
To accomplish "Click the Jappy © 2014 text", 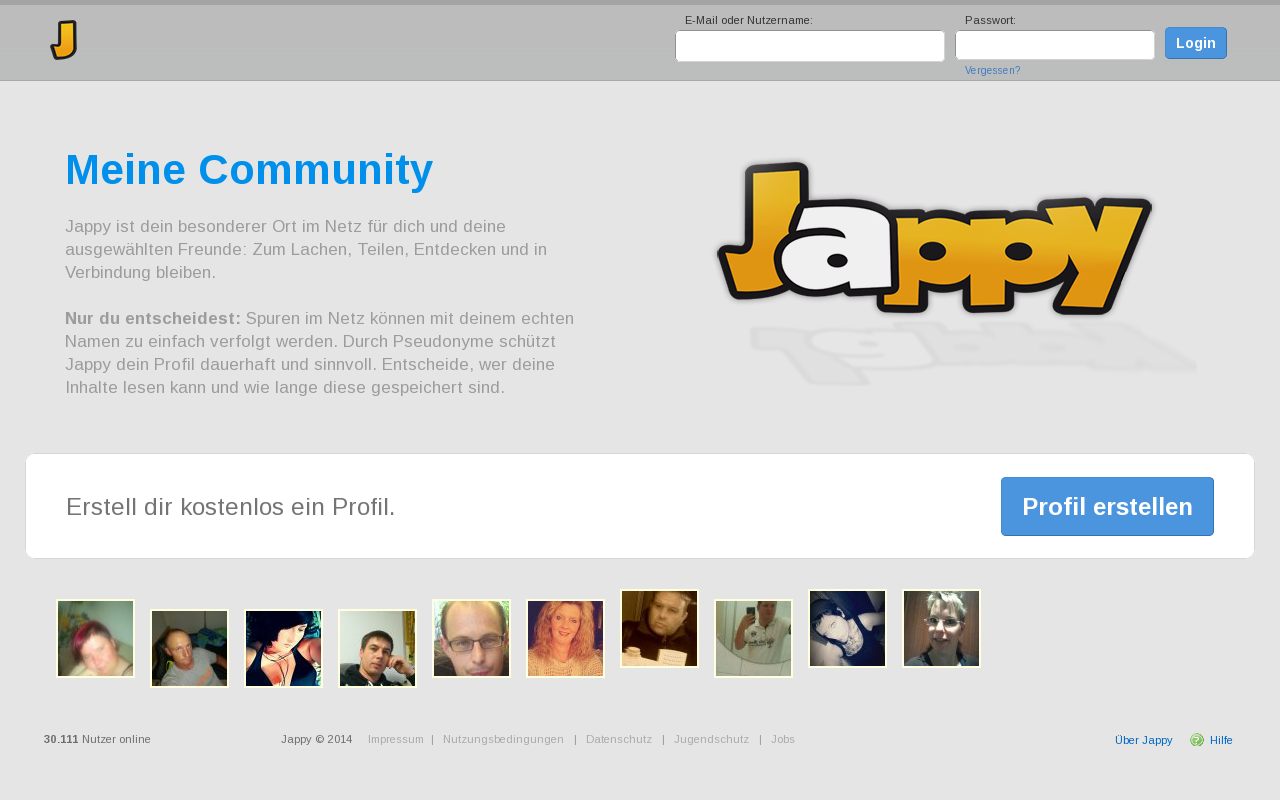I will 317,739.
